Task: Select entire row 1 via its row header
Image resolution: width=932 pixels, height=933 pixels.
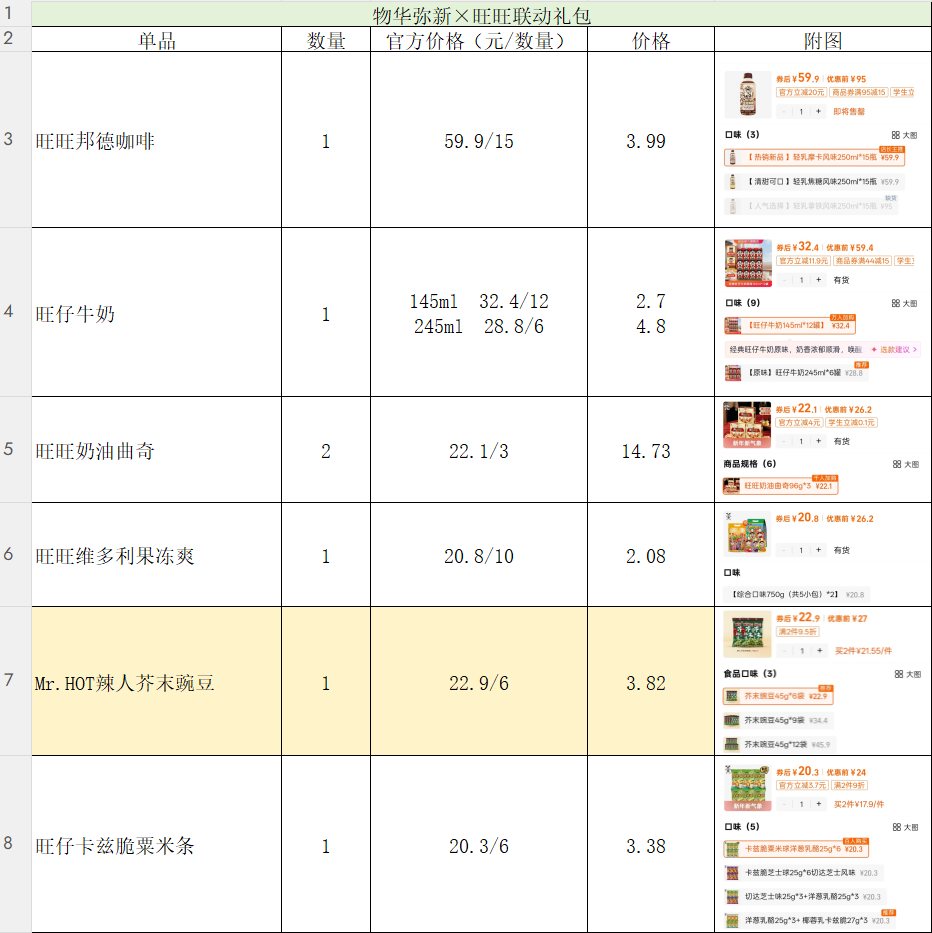Action: click(15, 13)
